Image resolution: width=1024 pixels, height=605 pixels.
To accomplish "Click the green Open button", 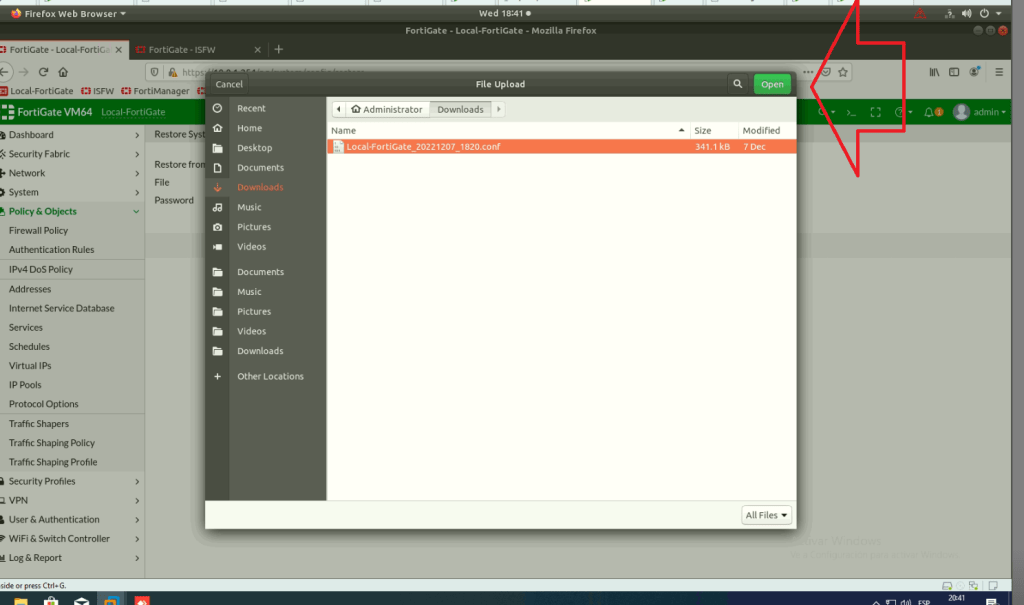I will click(x=772, y=85).
